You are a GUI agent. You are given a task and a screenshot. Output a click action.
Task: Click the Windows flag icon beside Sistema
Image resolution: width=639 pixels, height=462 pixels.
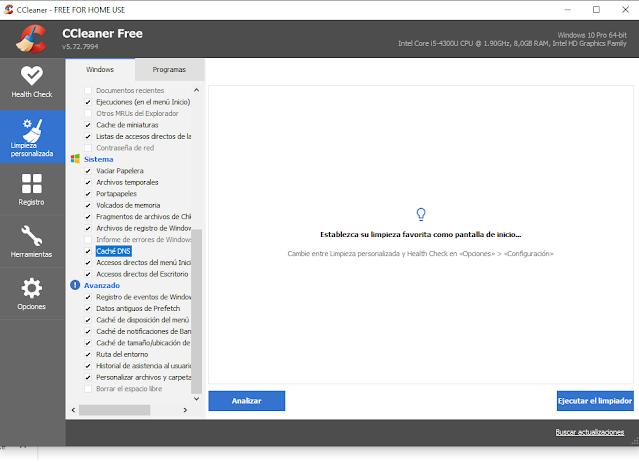(x=75, y=159)
